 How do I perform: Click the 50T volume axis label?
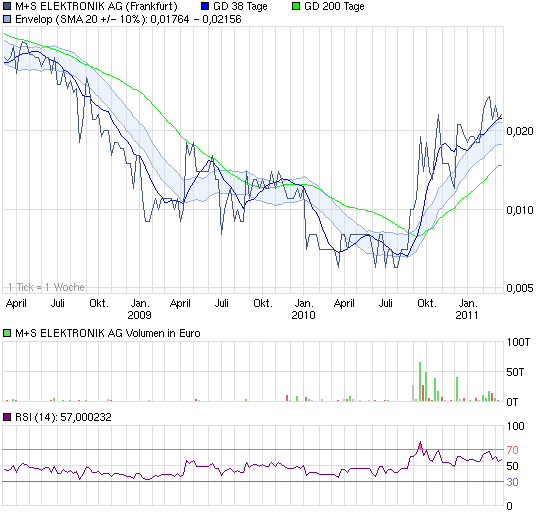pyautogui.click(x=515, y=372)
